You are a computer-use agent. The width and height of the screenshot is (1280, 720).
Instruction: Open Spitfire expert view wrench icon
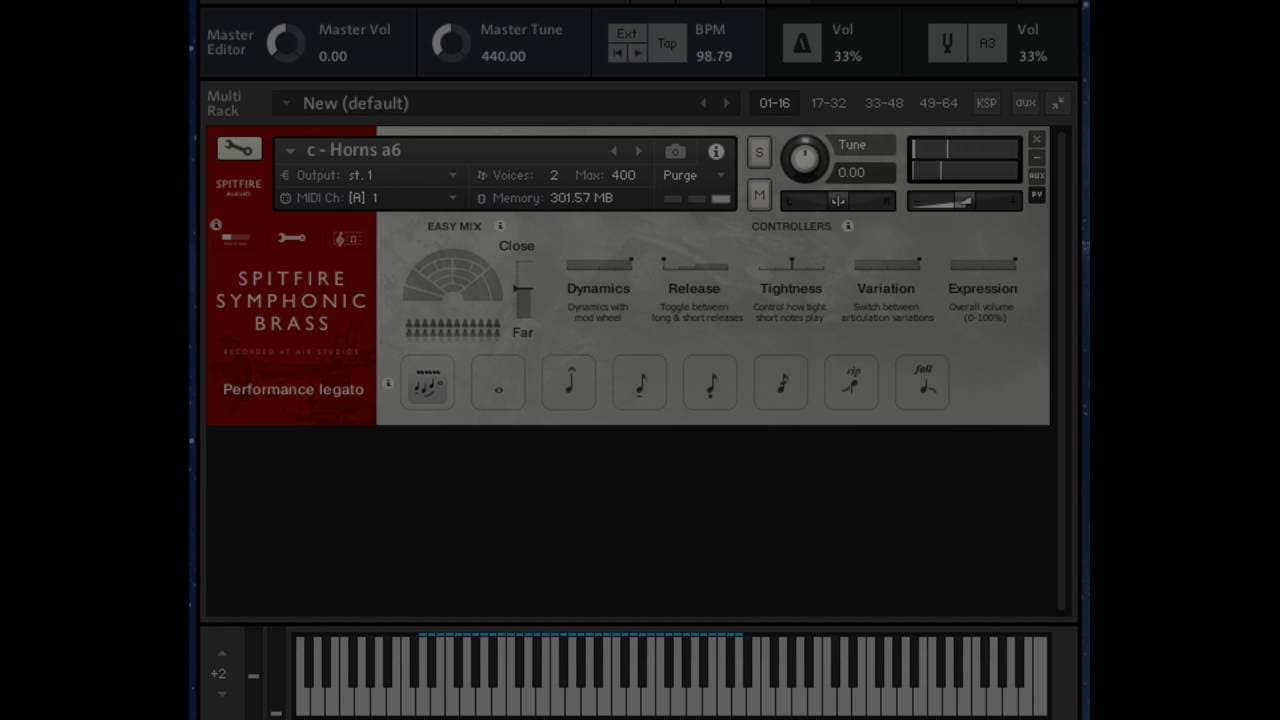292,239
